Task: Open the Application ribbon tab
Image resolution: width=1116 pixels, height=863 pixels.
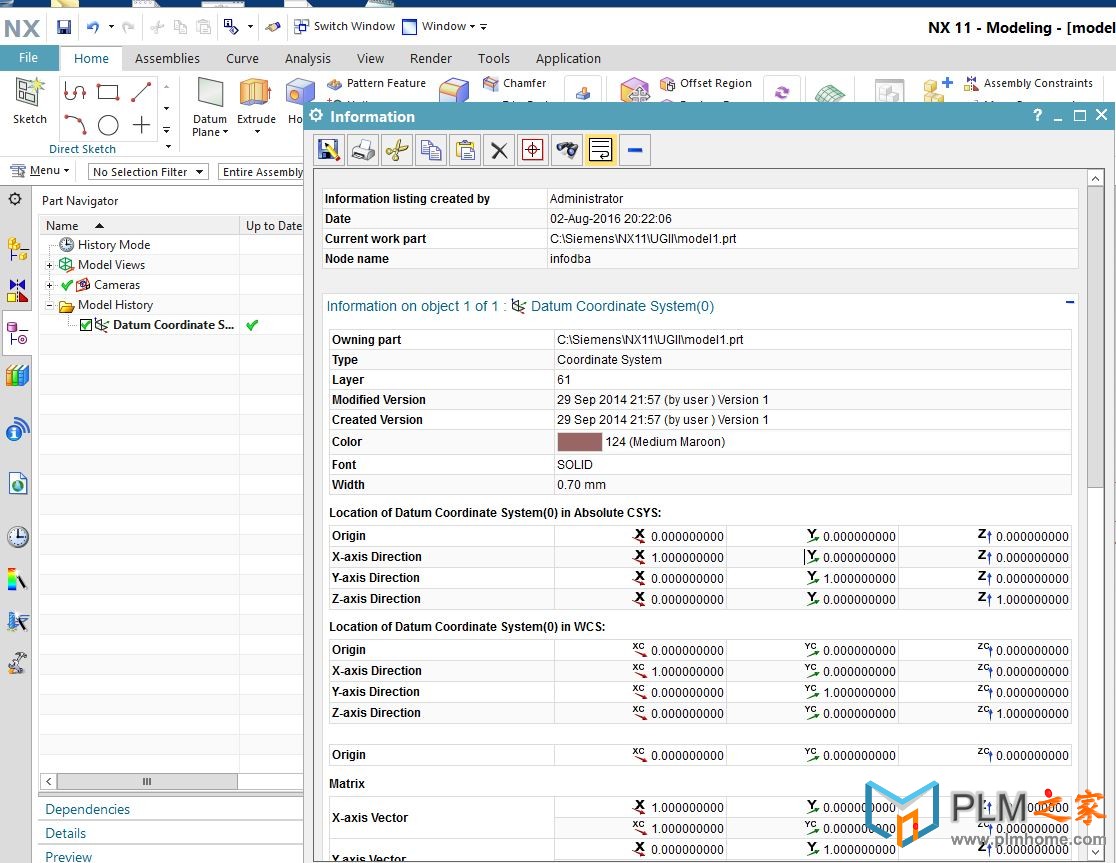Action: coord(568,58)
